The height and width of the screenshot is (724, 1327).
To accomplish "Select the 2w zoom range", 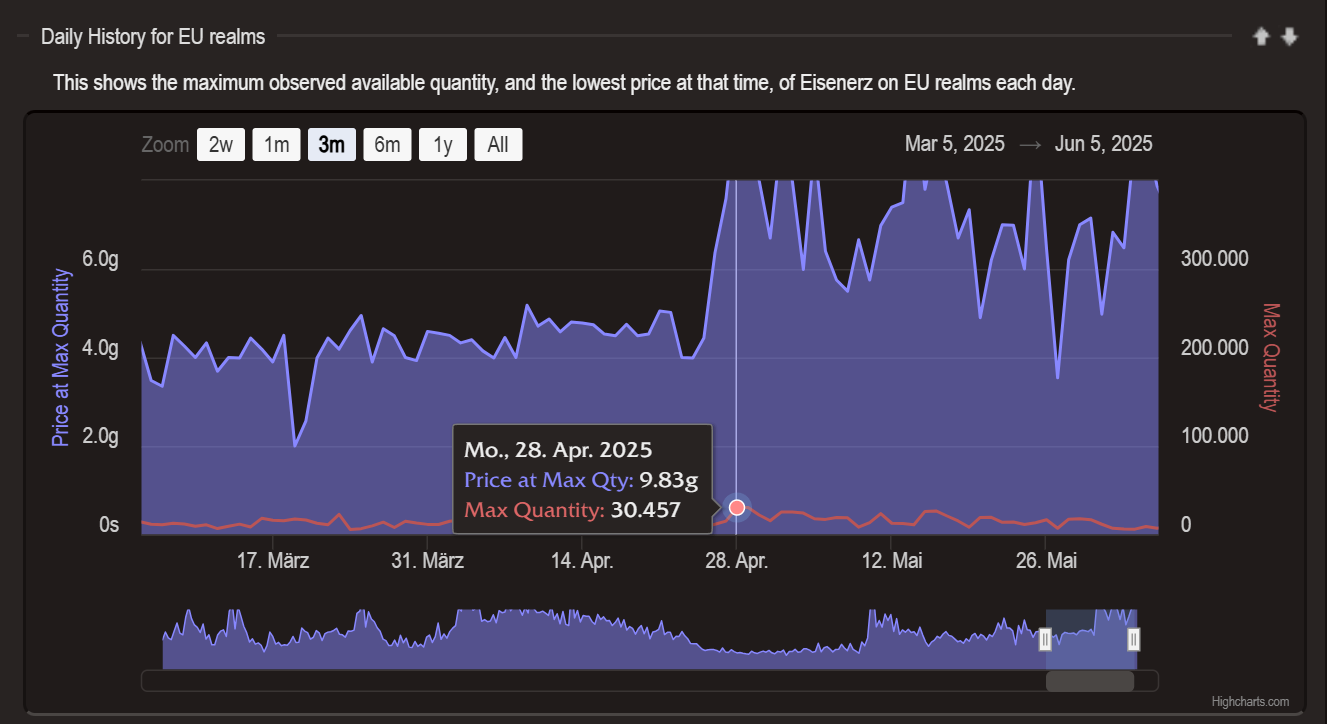I will (x=220, y=143).
